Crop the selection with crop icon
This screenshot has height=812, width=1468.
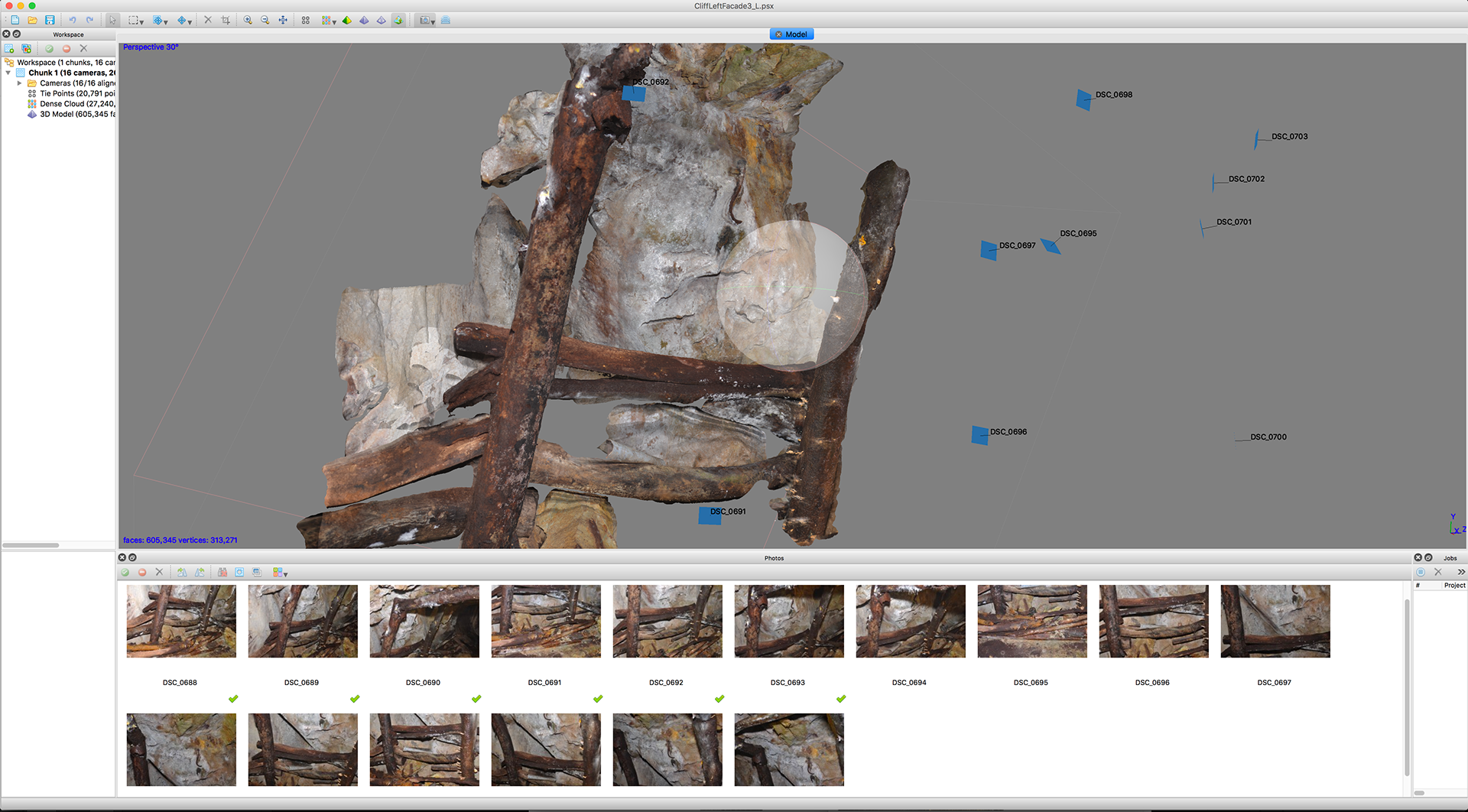[226, 20]
